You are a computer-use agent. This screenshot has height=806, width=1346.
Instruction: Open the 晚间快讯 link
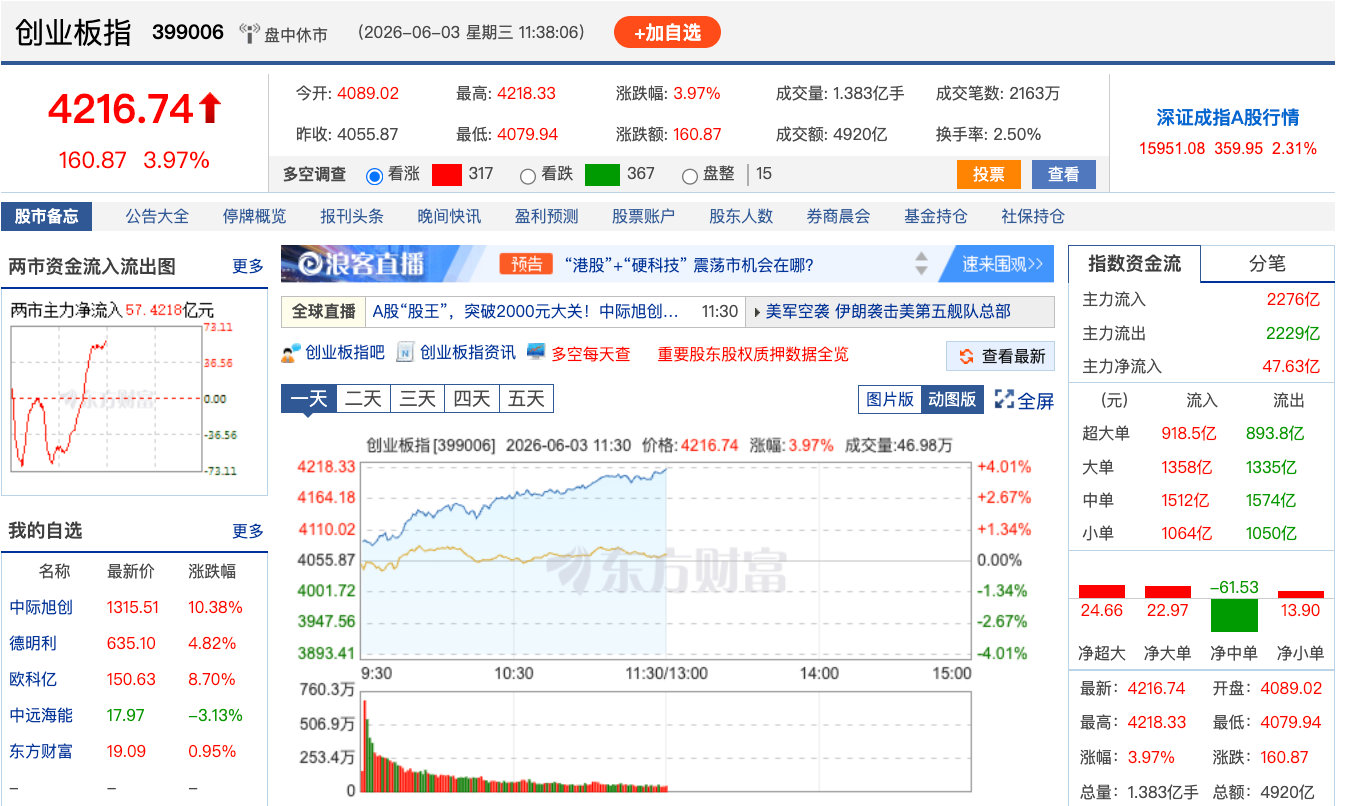pyautogui.click(x=449, y=216)
